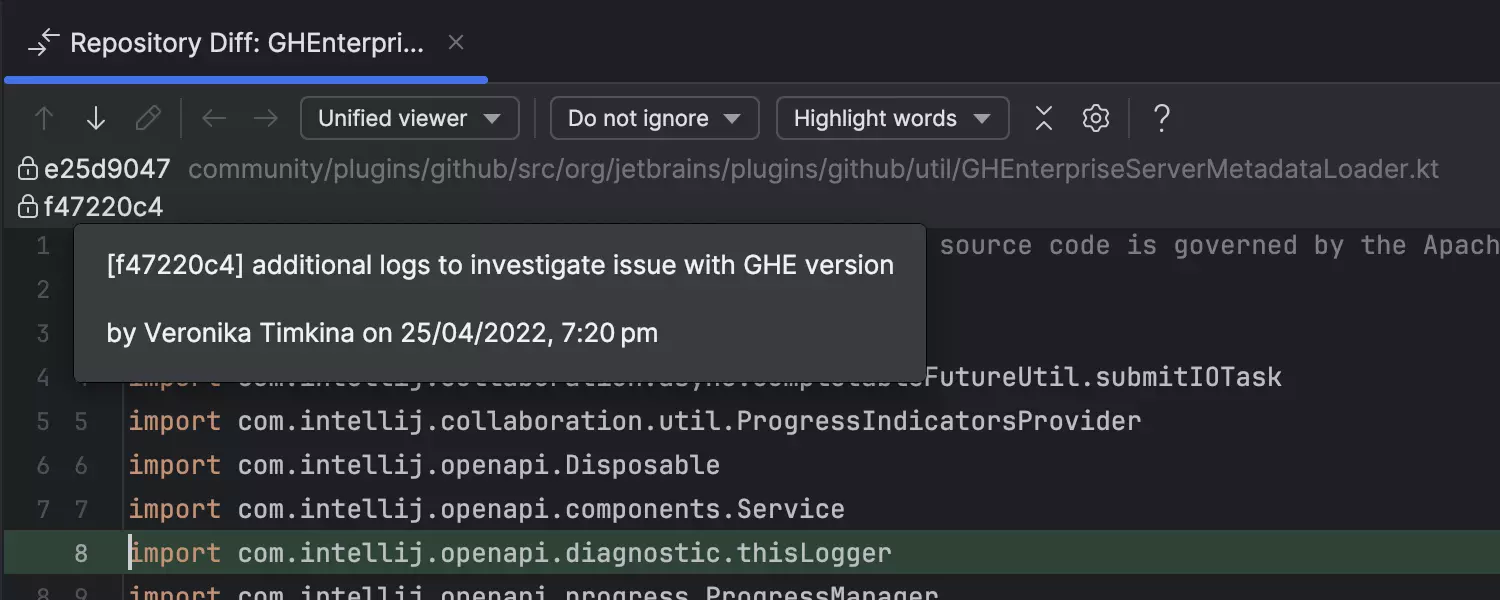Click lock icon beside e25d9047
The image size is (1500, 600).
[x=28, y=169]
